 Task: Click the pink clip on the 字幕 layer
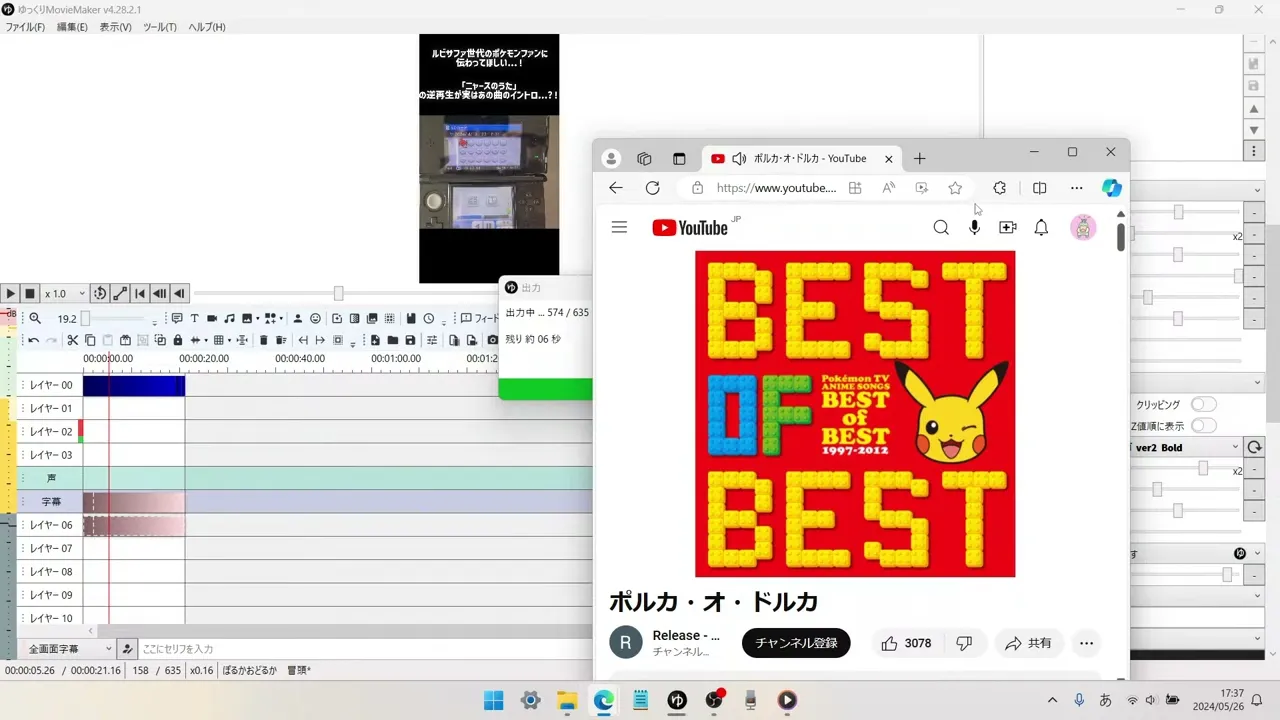point(134,501)
